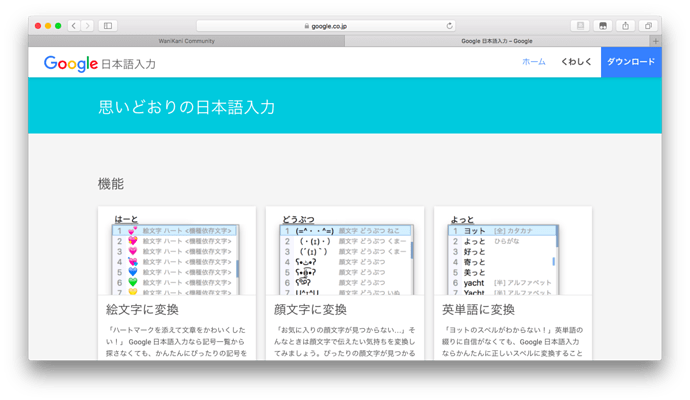Screen dimensions: 690x400
Task: Click the 絵文字に変換 card title
Action: (x=142, y=310)
